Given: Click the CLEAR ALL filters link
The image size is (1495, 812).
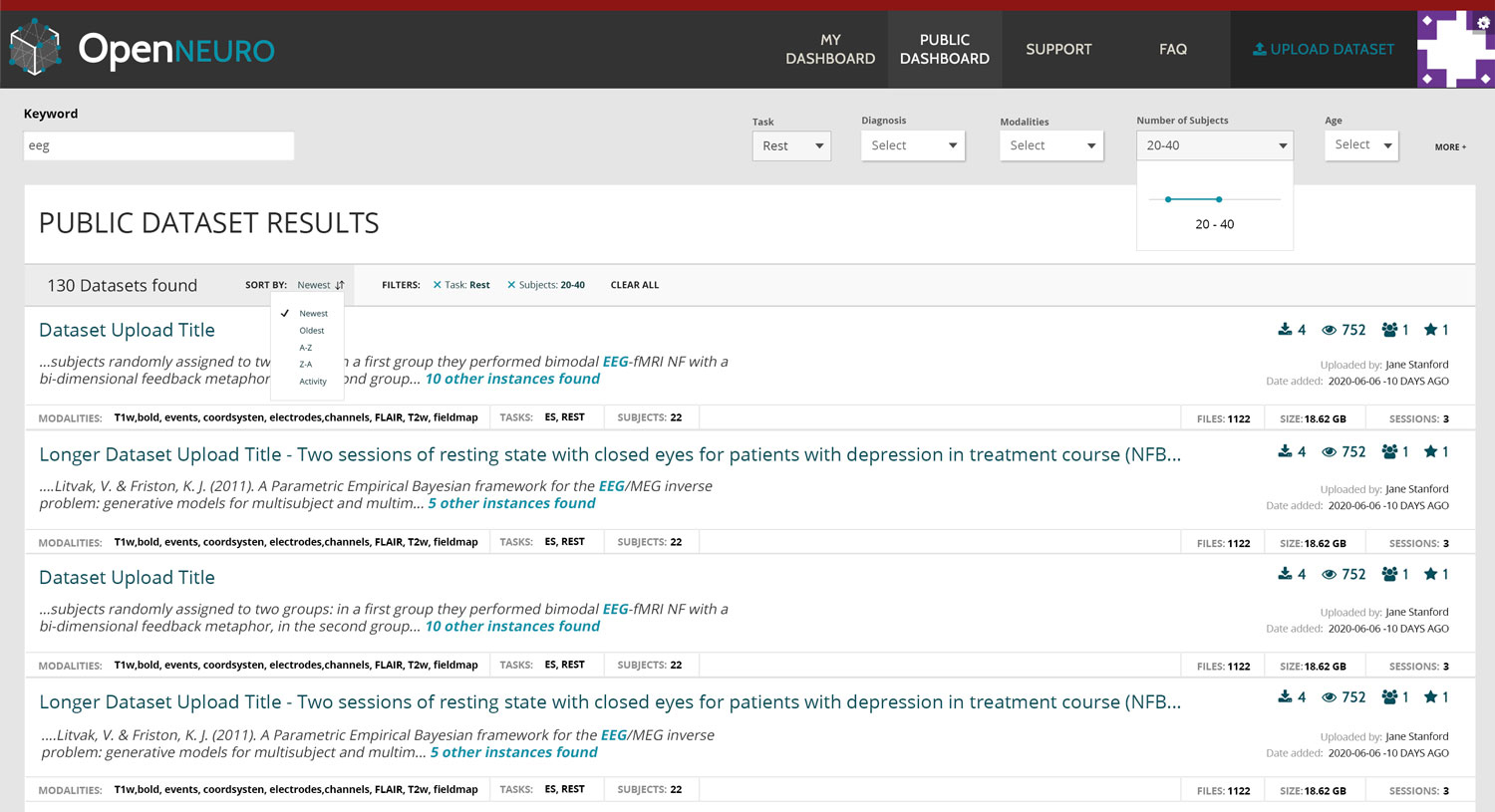Looking at the screenshot, I should coord(635,284).
